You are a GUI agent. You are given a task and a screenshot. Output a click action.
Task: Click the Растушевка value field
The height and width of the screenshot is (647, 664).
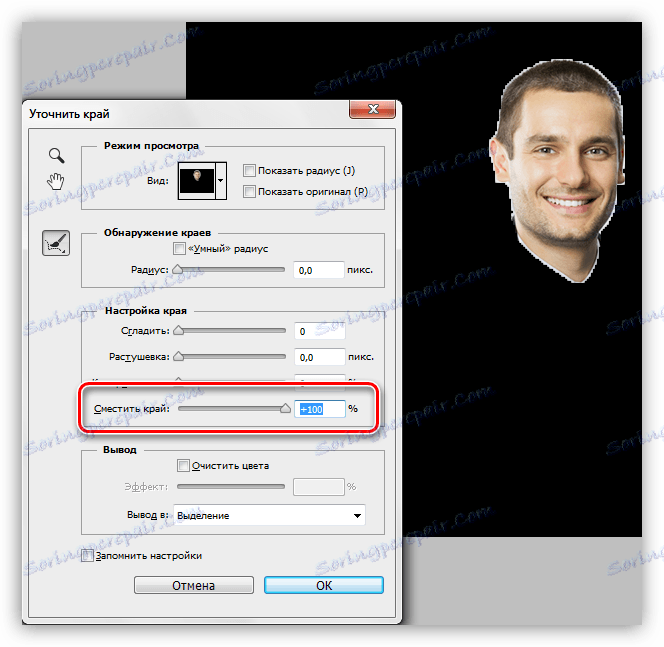[320, 357]
